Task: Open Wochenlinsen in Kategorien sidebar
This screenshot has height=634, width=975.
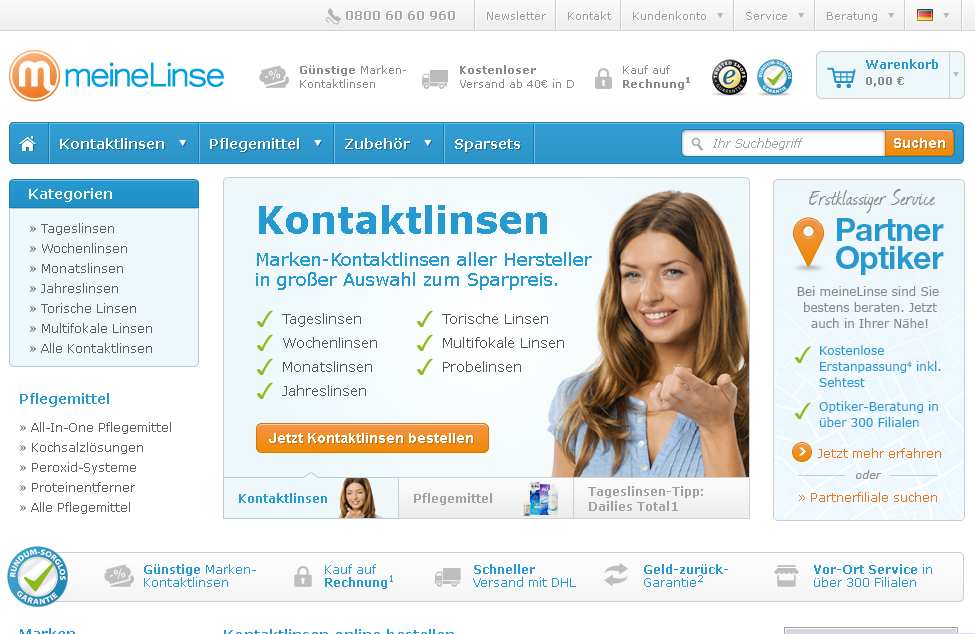Action: tap(84, 248)
